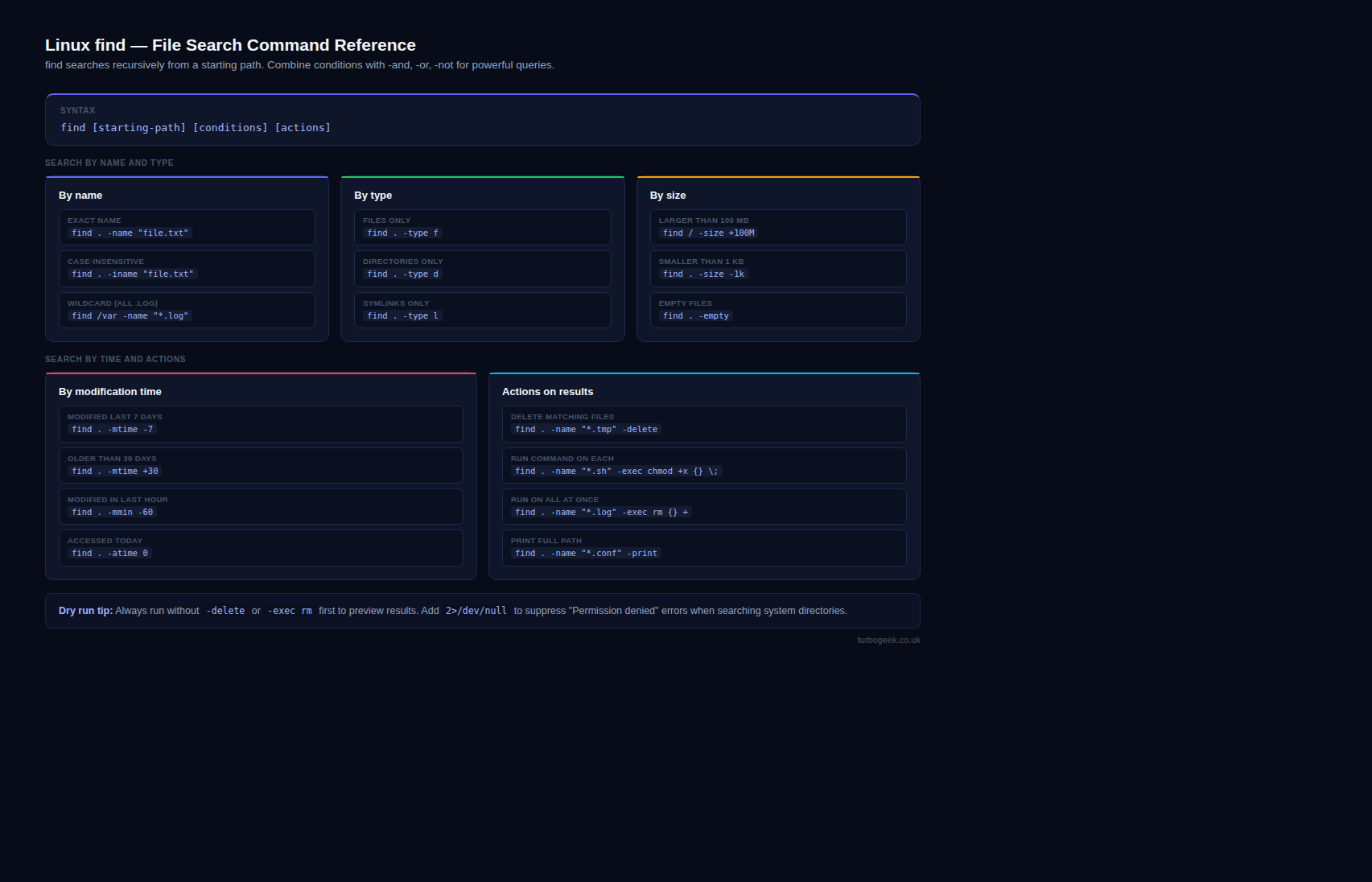Select the smaller than 1 KB command
The width and height of the screenshot is (1372, 882).
pos(703,274)
